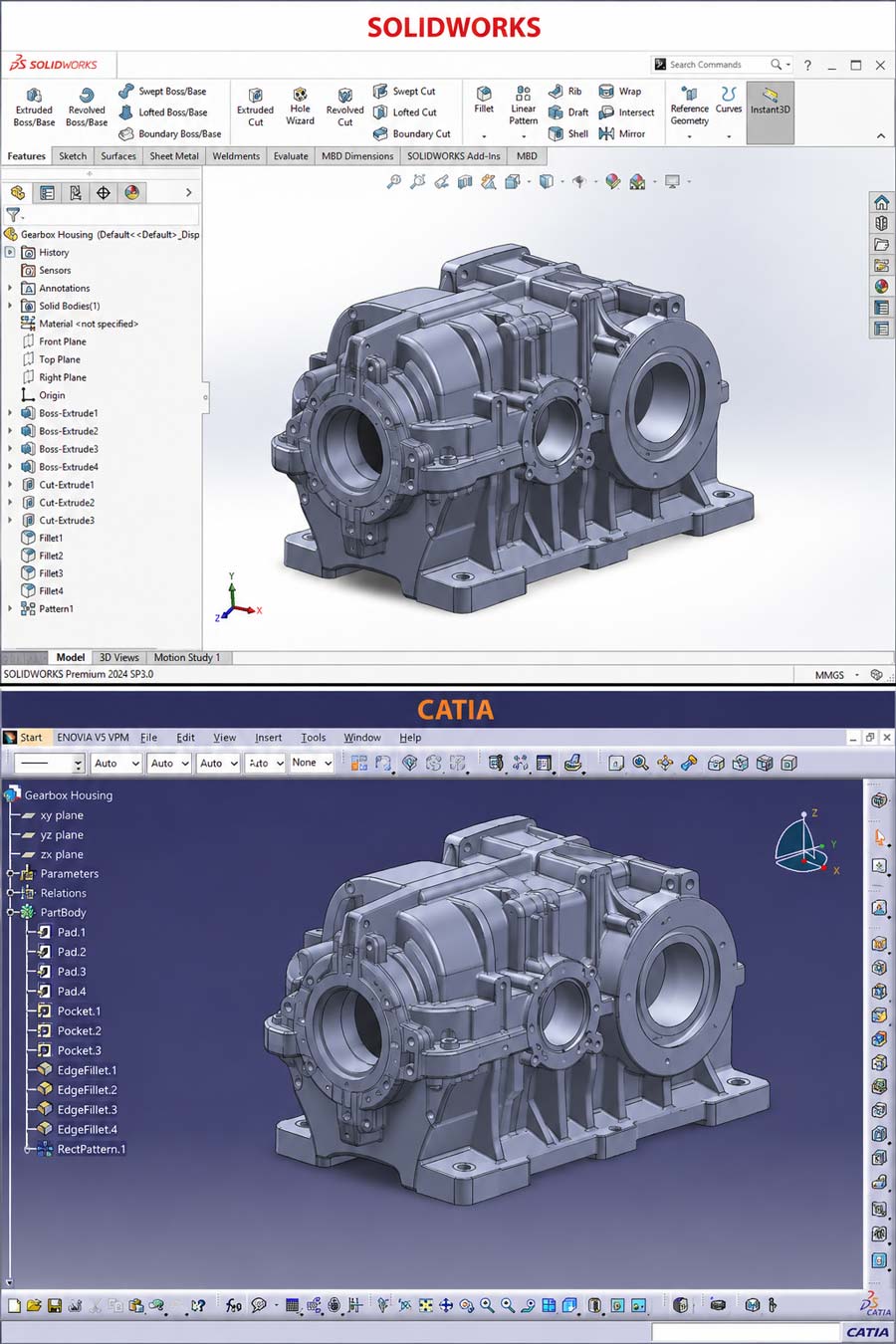Select the Intersect tool
Screen dimensions: 896x1344
point(627,112)
